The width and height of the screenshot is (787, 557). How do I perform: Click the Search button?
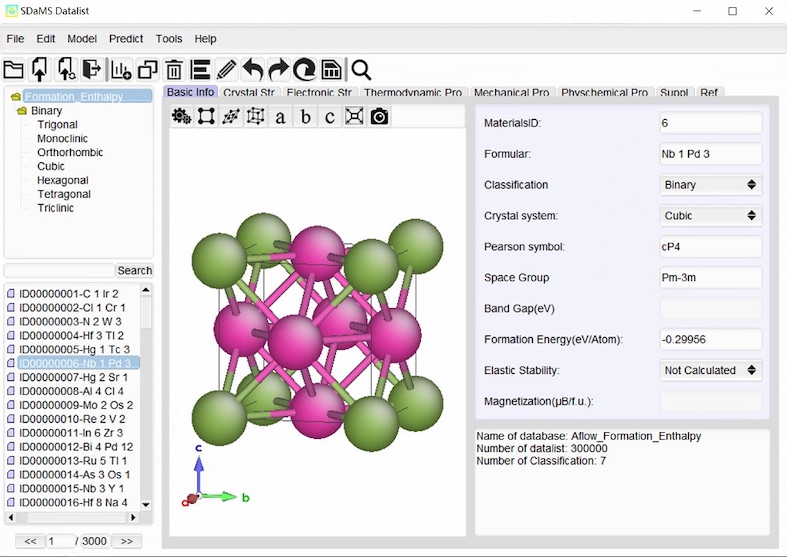[134, 271]
